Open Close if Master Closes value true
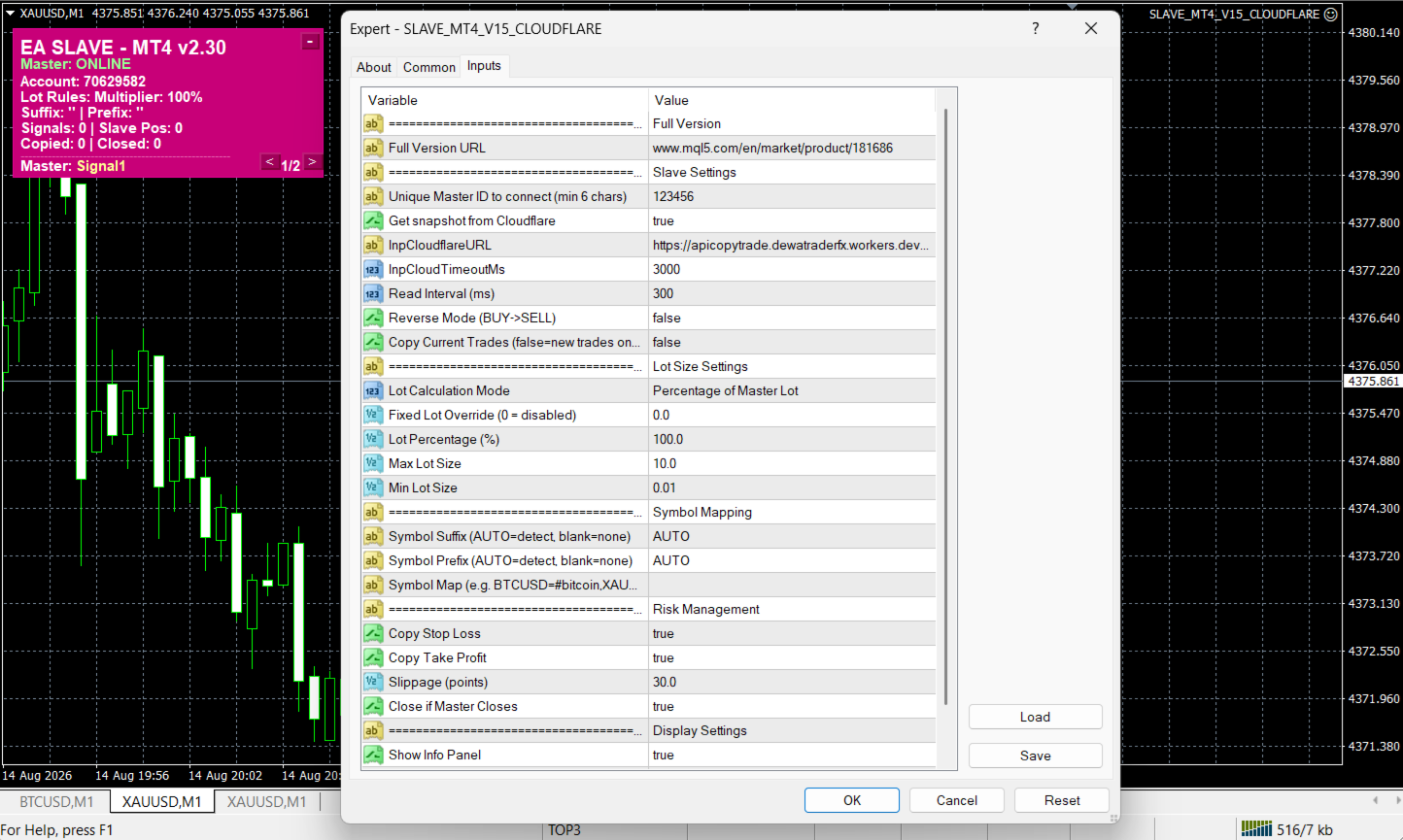The width and height of the screenshot is (1403, 840). point(792,706)
